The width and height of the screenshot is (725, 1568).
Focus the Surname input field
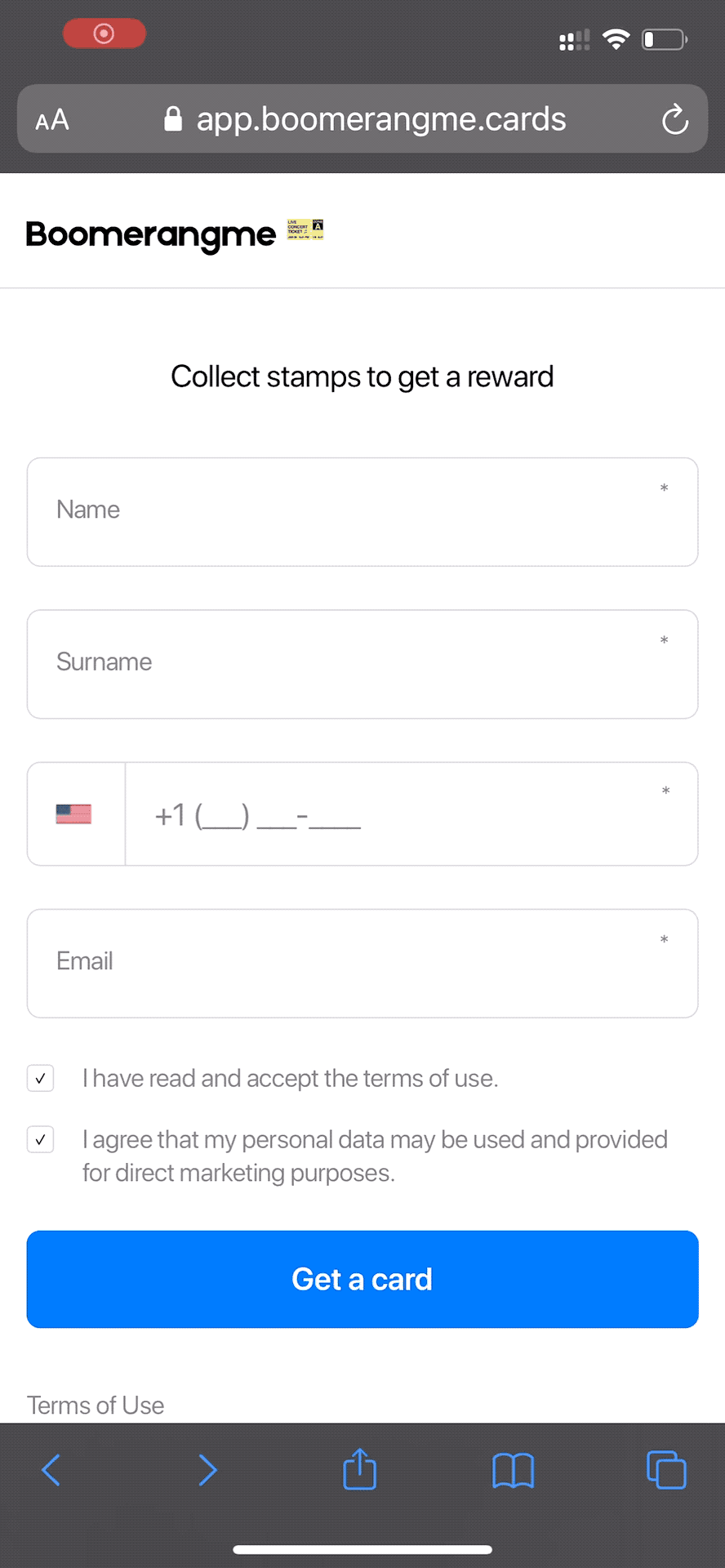[362, 664]
